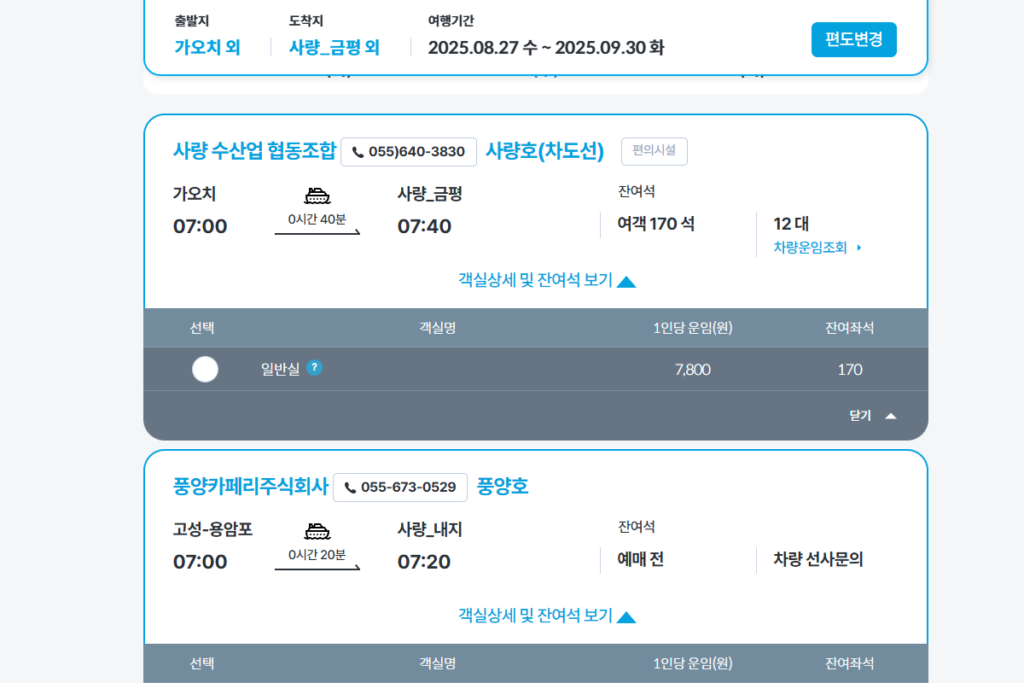Open the help tooltip beside 일반실

coord(316,369)
